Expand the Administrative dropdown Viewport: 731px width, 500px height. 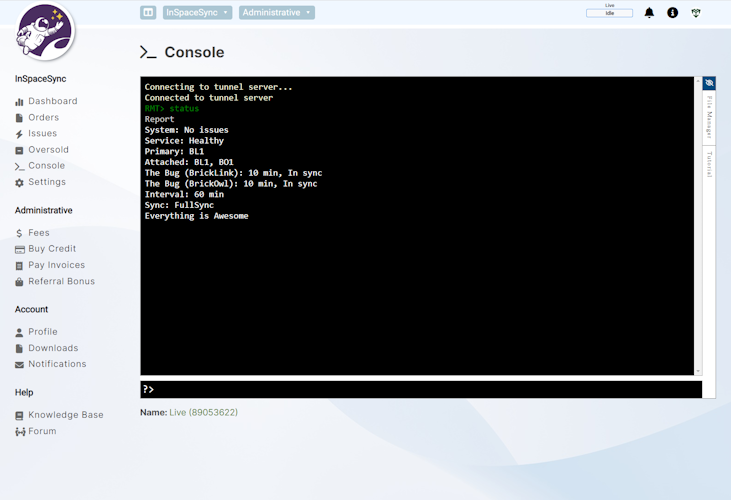tap(276, 13)
